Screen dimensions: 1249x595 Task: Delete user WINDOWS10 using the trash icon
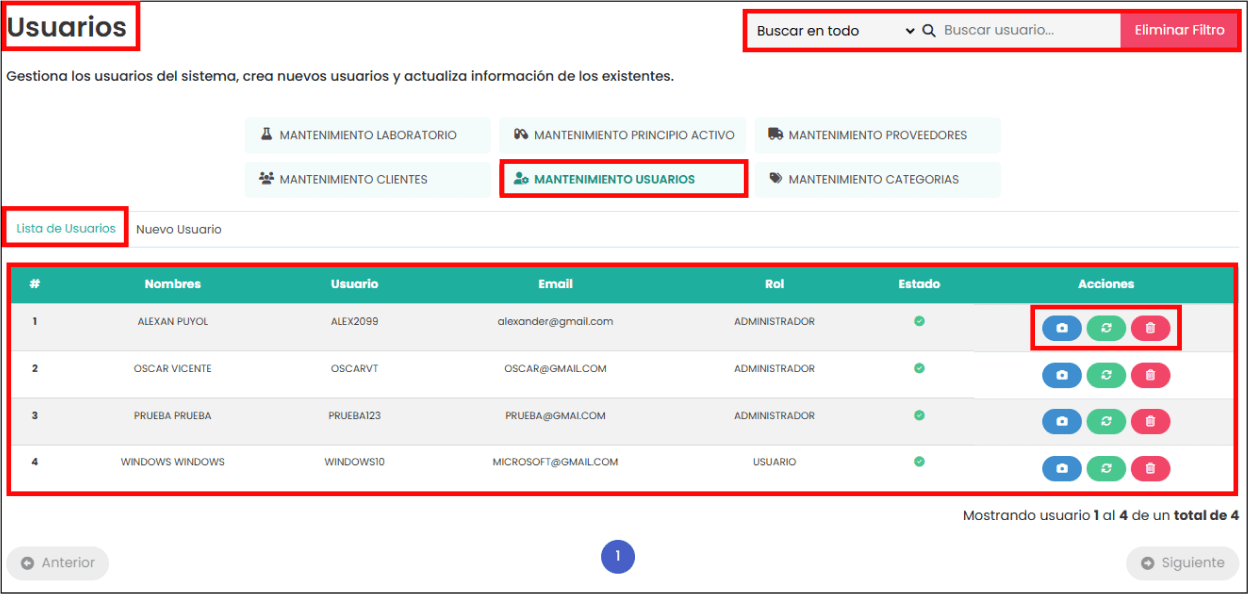coord(1150,468)
